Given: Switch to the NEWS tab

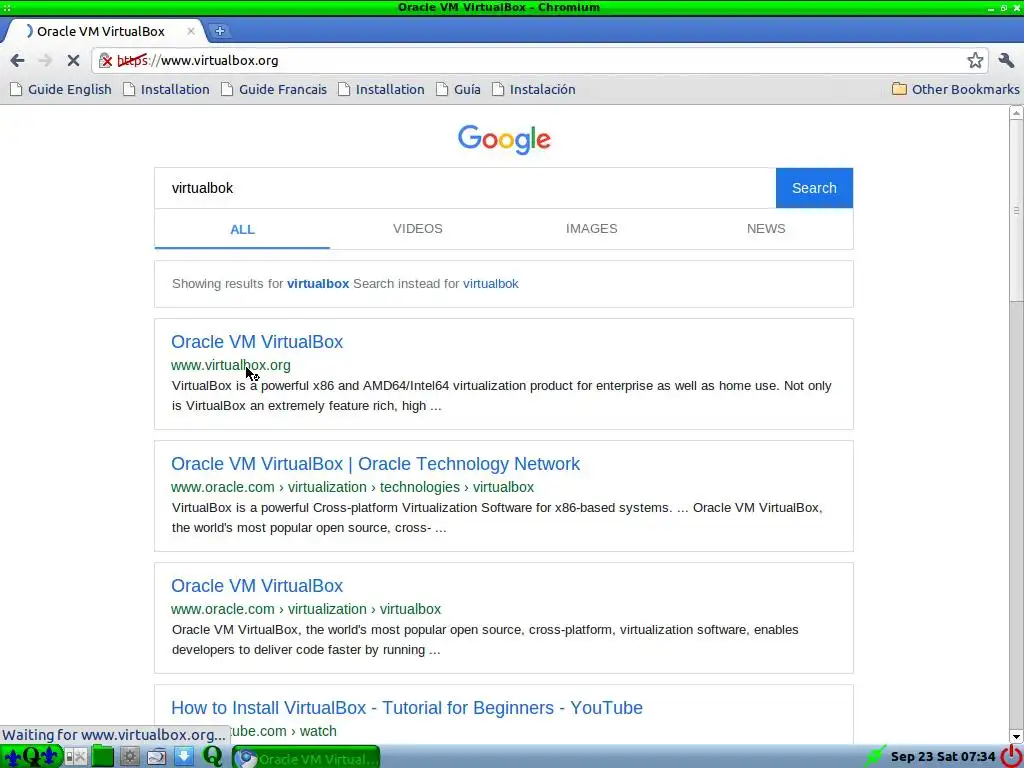Looking at the screenshot, I should (x=766, y=229).
